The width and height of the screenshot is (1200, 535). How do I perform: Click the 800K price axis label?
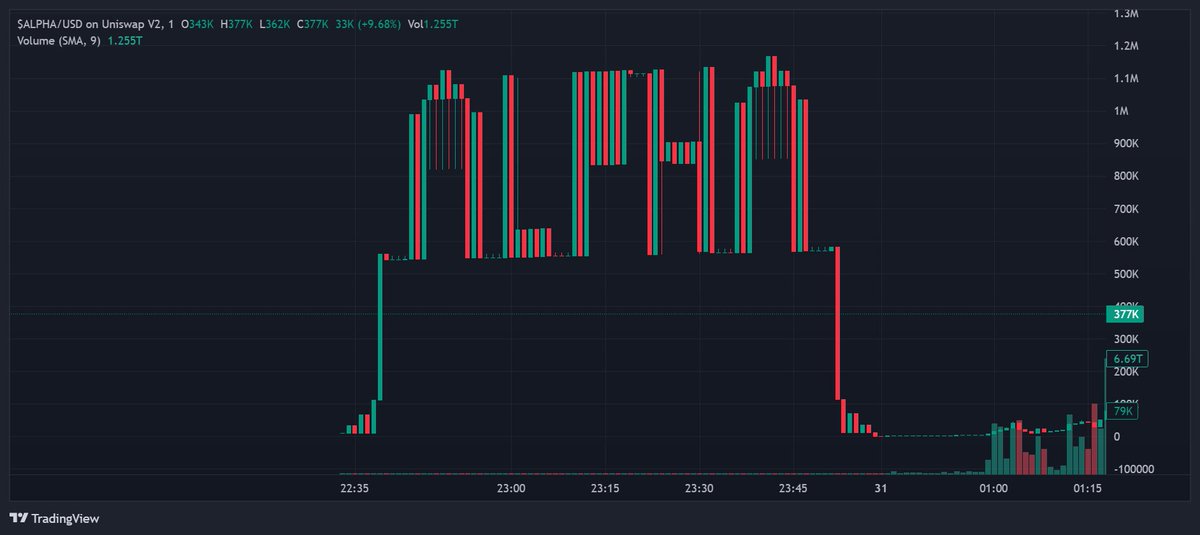click(x=1126, y=176)
